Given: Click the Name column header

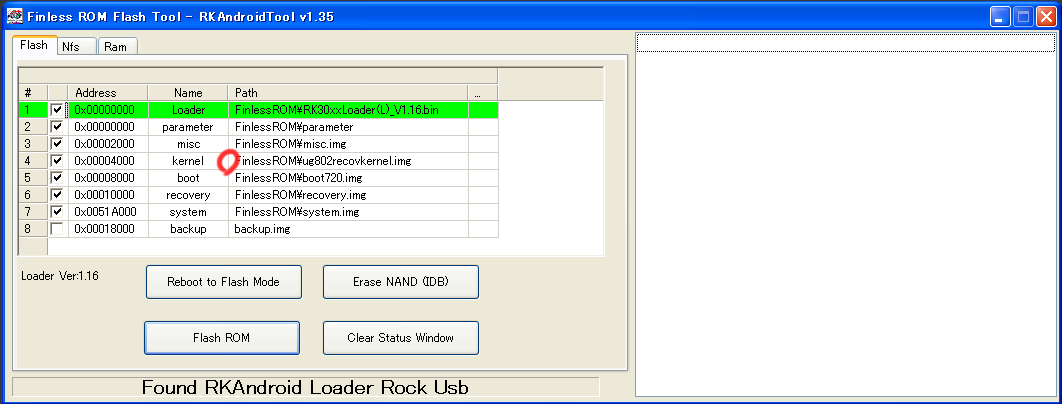Looking at the screenshot, I should [188, 93].
